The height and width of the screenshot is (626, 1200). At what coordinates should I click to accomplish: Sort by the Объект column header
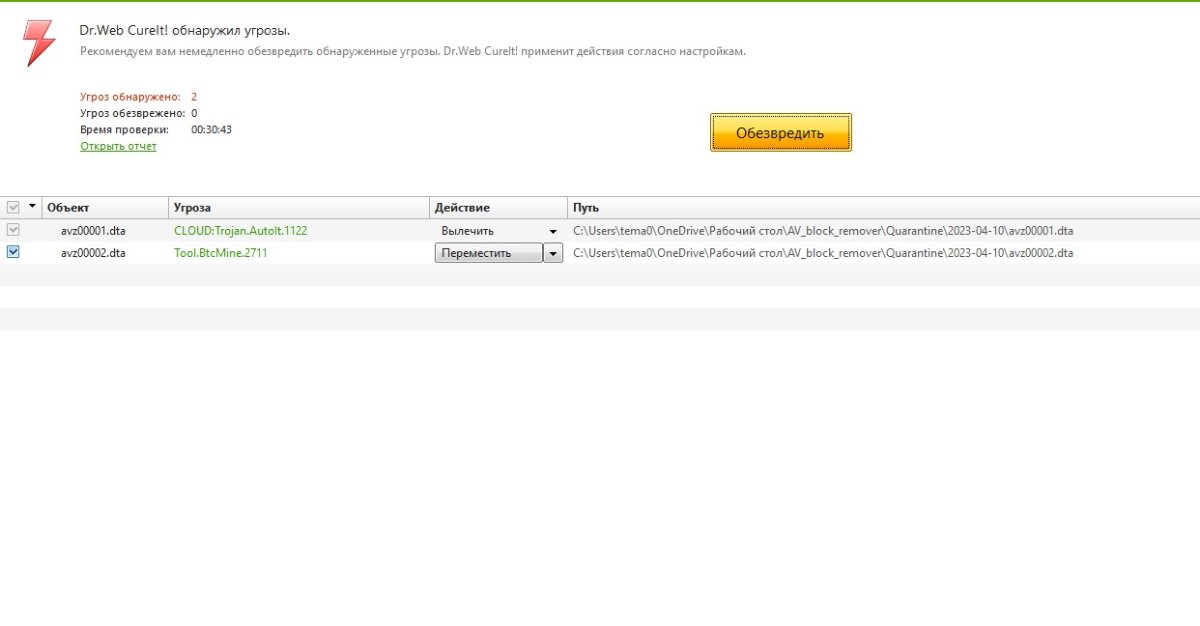(x=105, y=207)
